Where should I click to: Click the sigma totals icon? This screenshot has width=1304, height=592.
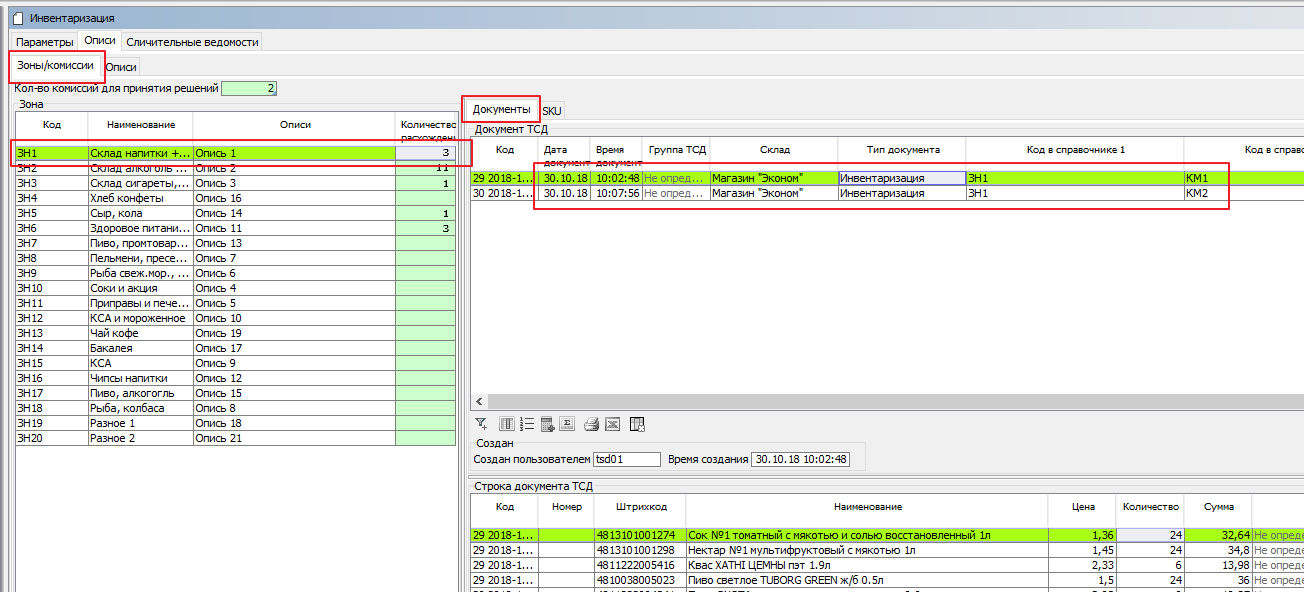click(x=566, y=424)
